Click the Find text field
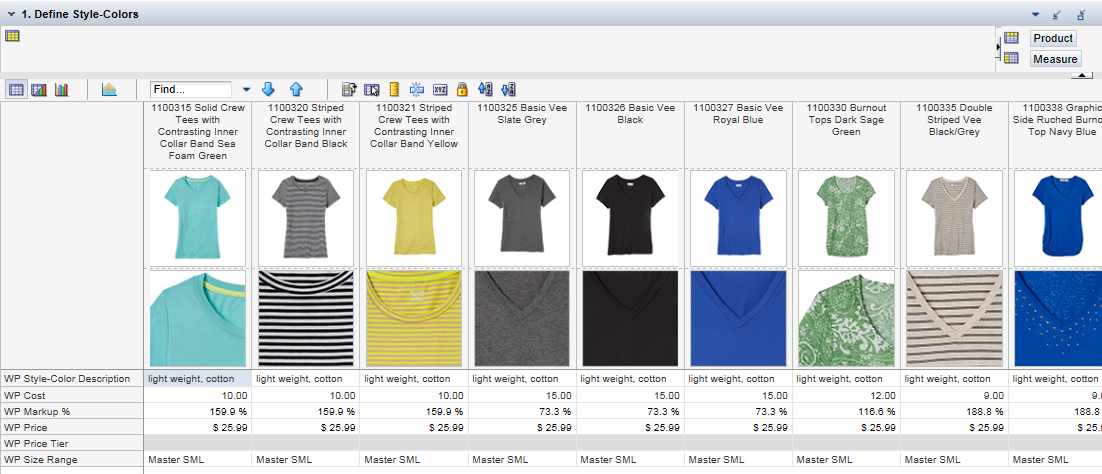Image resolution: width=1102 pixels, height=474 pixels. [190, 89]
